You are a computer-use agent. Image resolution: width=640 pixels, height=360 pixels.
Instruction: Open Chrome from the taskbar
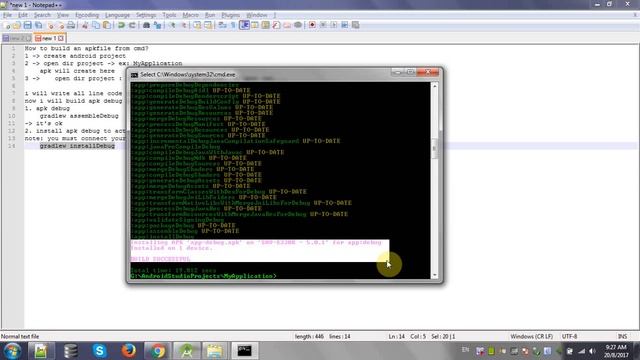coord(158,351)
